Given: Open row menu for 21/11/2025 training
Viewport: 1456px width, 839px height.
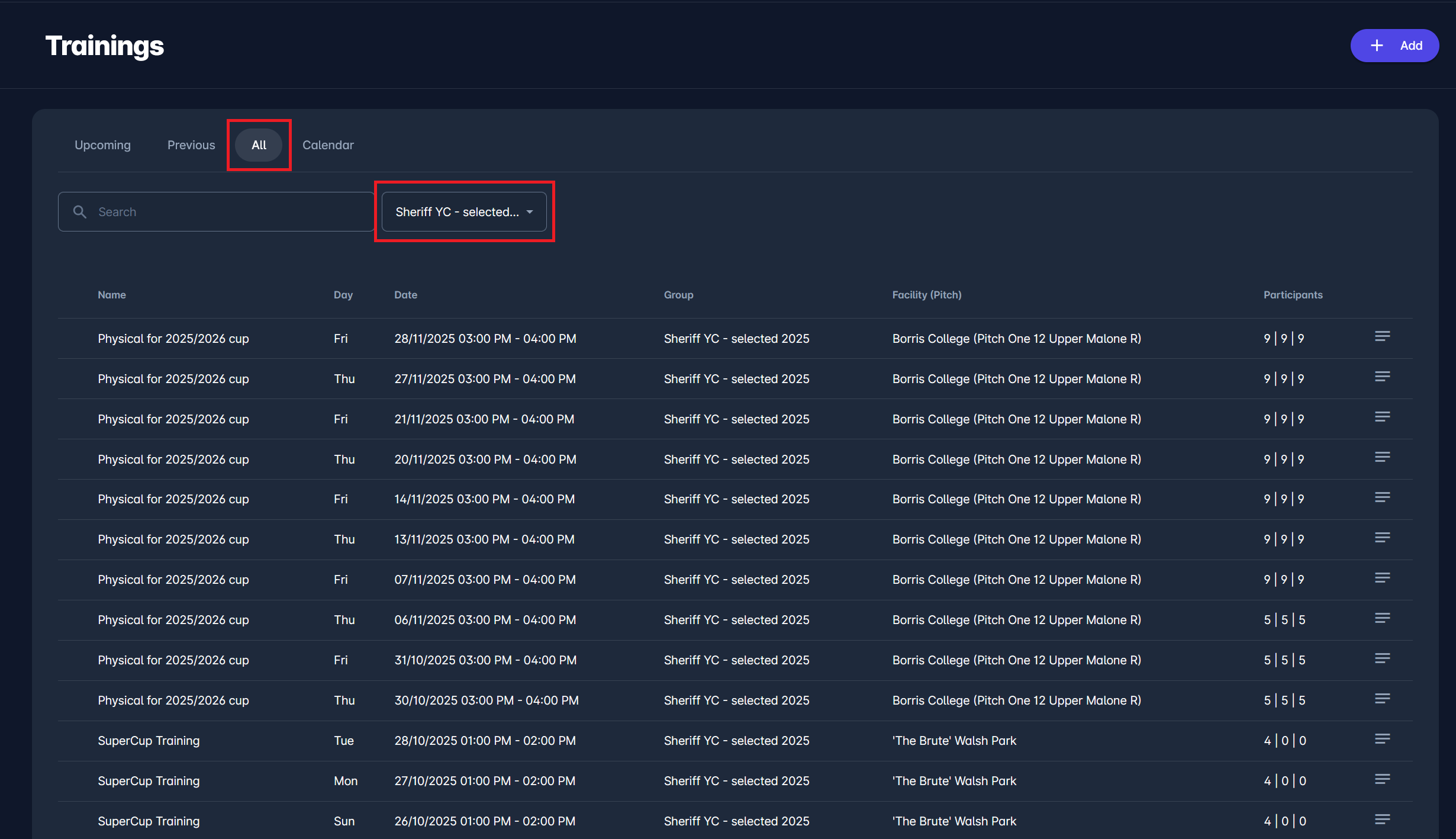Looking at the screenshot, I should click(x=1382, y=417).
